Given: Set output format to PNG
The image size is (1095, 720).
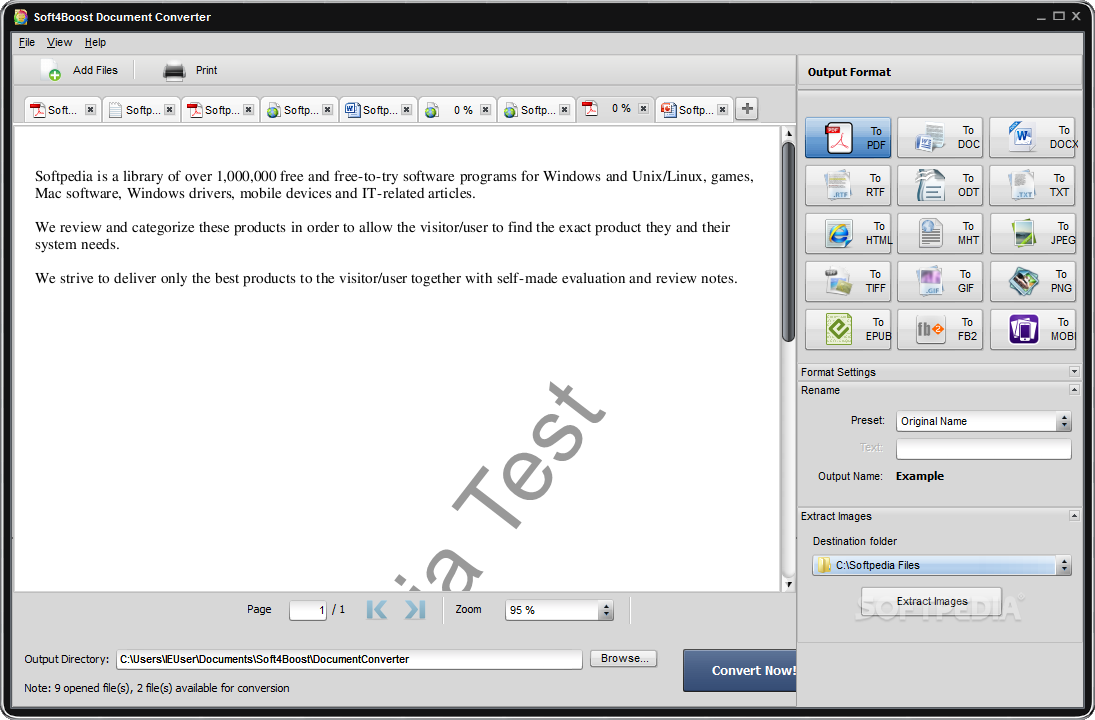Looking at the screenshot, I should [x=1032, y=281].
